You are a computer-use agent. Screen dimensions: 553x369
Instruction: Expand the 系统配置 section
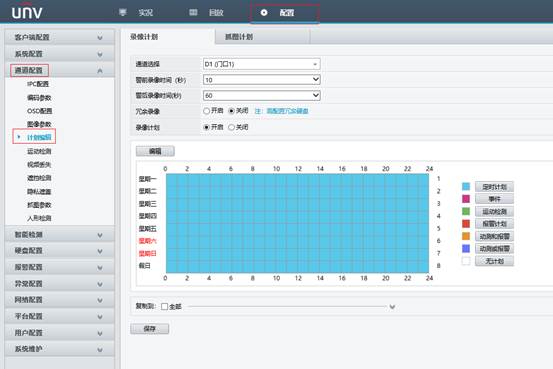point(60,54)
